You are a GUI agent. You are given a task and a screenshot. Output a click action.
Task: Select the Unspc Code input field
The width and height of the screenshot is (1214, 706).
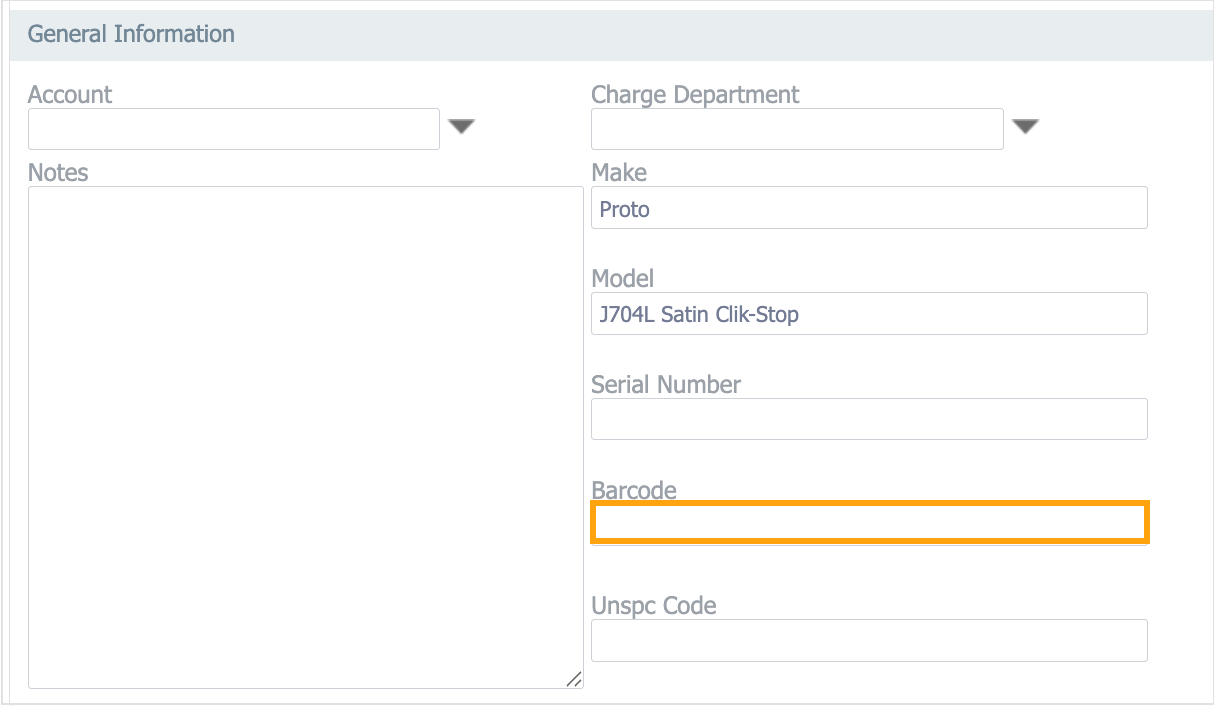(869, 641)
